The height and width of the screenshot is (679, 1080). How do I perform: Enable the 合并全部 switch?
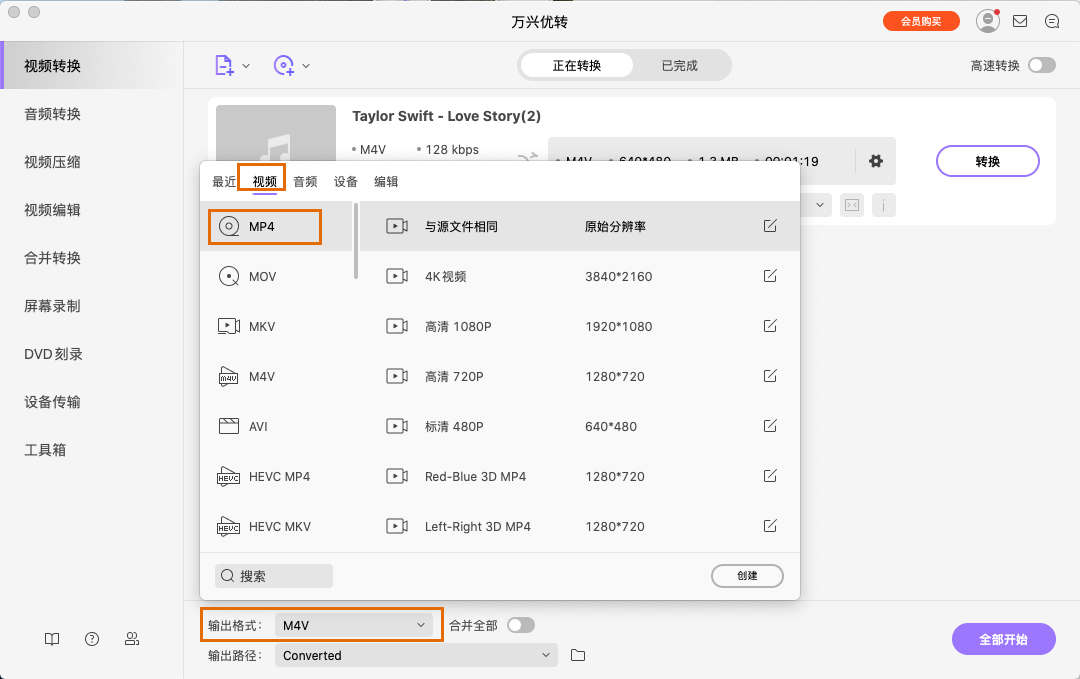coord(520,624)
